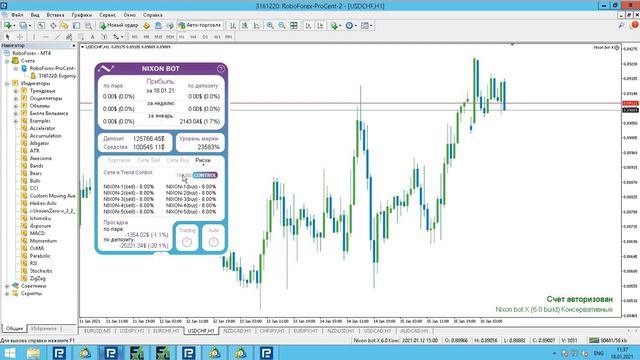Screen dimensions: 640x360
Task: Select the text label A tool
Action: point(93,37)
